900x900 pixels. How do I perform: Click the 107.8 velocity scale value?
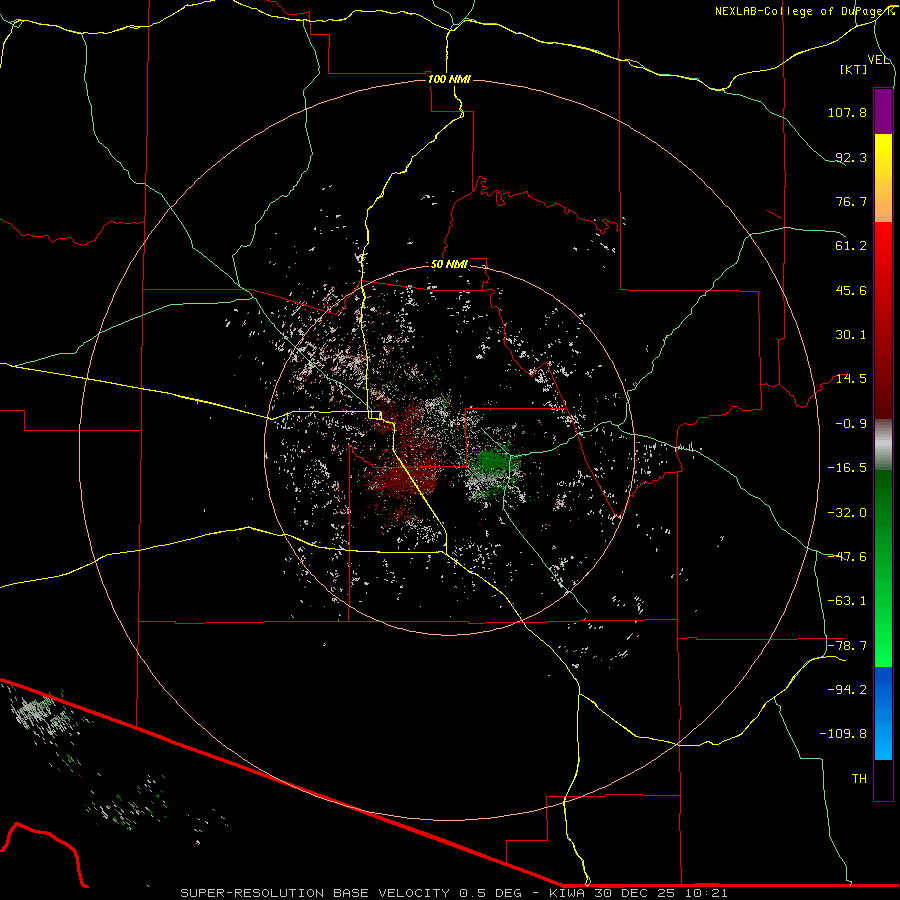847,112
